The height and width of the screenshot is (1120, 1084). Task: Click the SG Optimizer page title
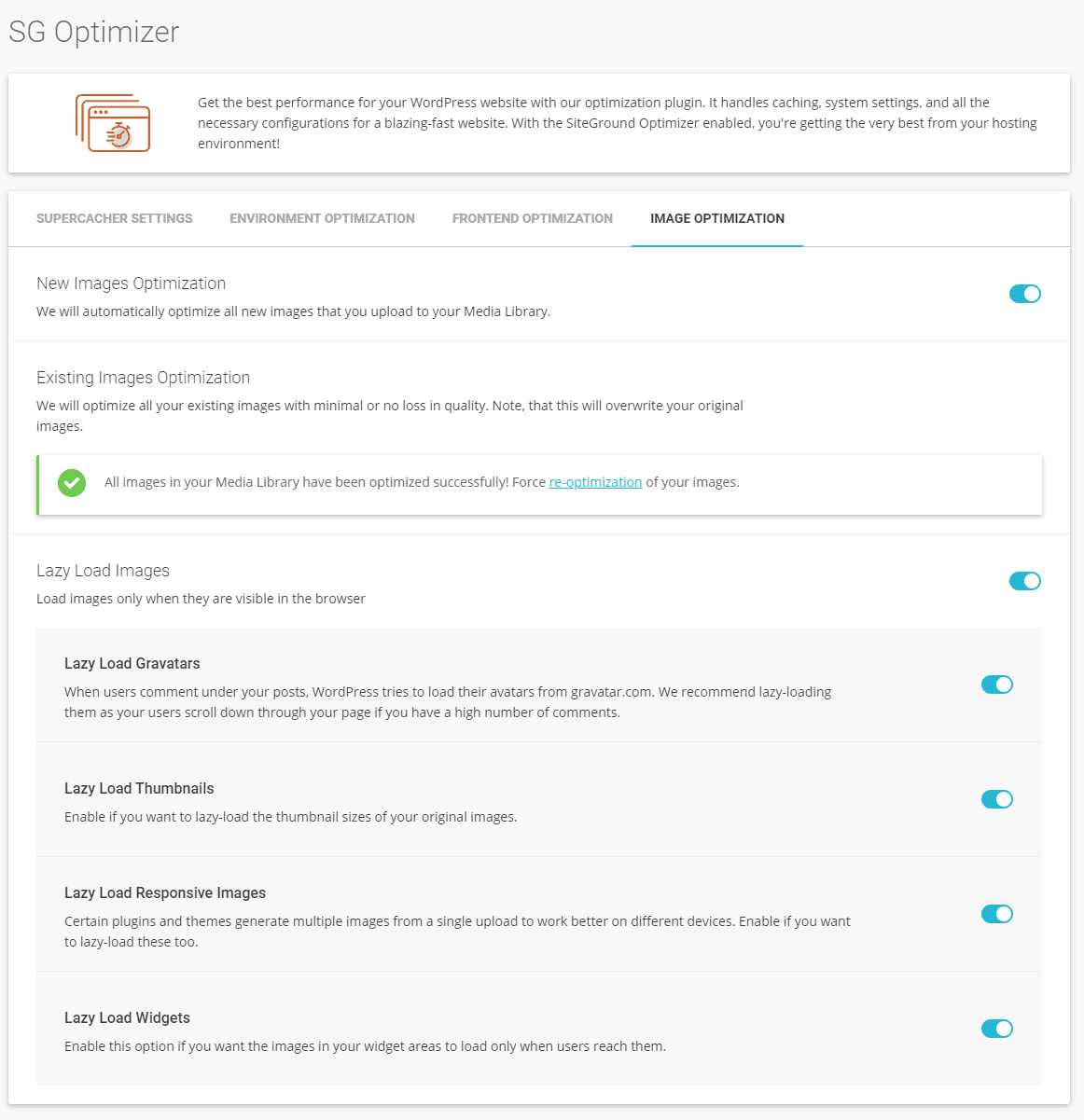click(x=94, y=32)
